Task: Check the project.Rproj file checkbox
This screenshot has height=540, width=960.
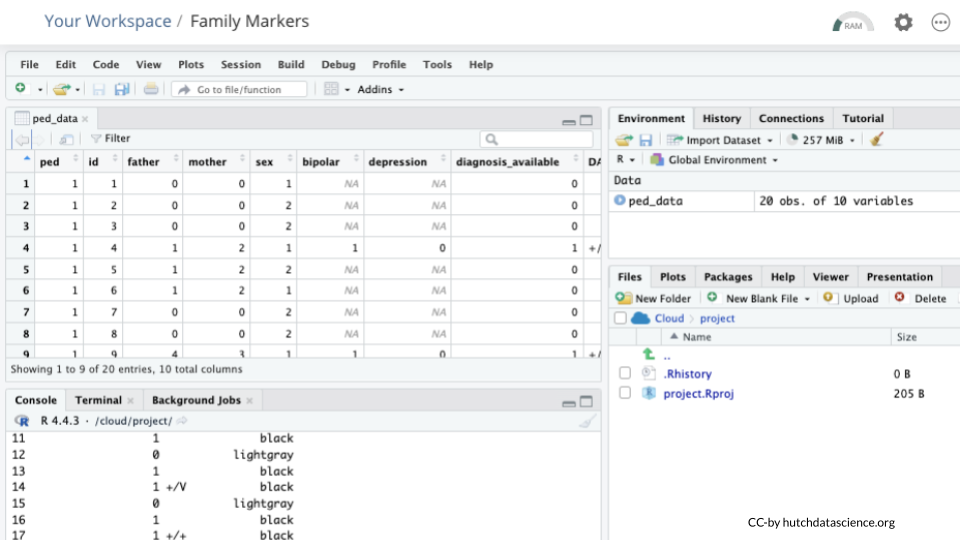Action: (x=624, y=392)
